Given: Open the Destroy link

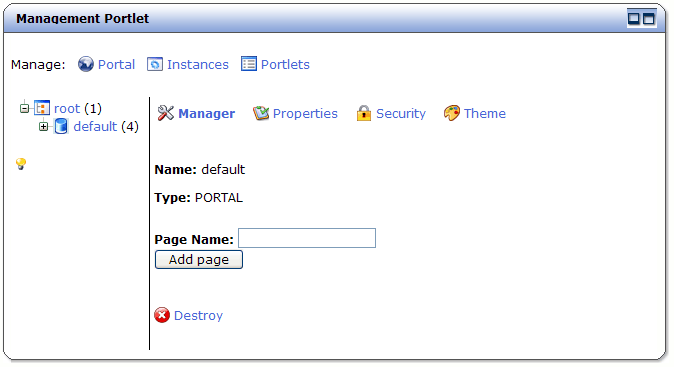Looking at the screenshot, I should [x=198, y=315].
